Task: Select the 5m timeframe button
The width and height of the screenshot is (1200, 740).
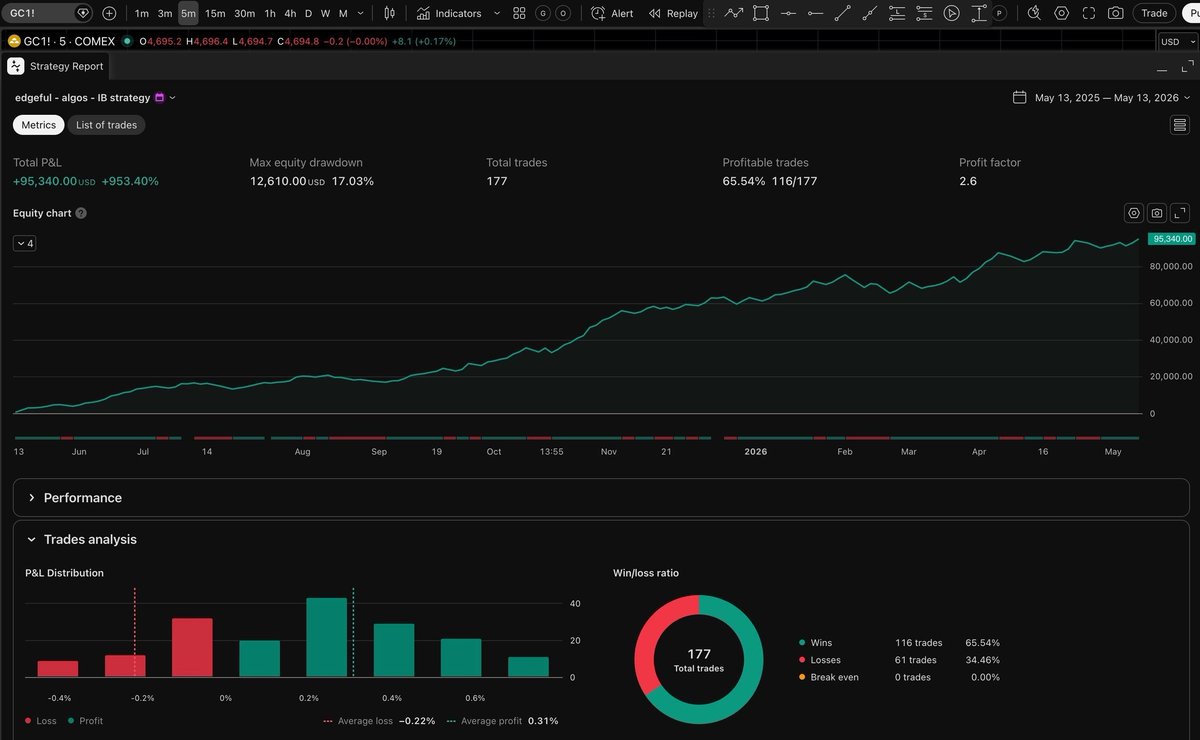Action: click(x=188, y=13)
